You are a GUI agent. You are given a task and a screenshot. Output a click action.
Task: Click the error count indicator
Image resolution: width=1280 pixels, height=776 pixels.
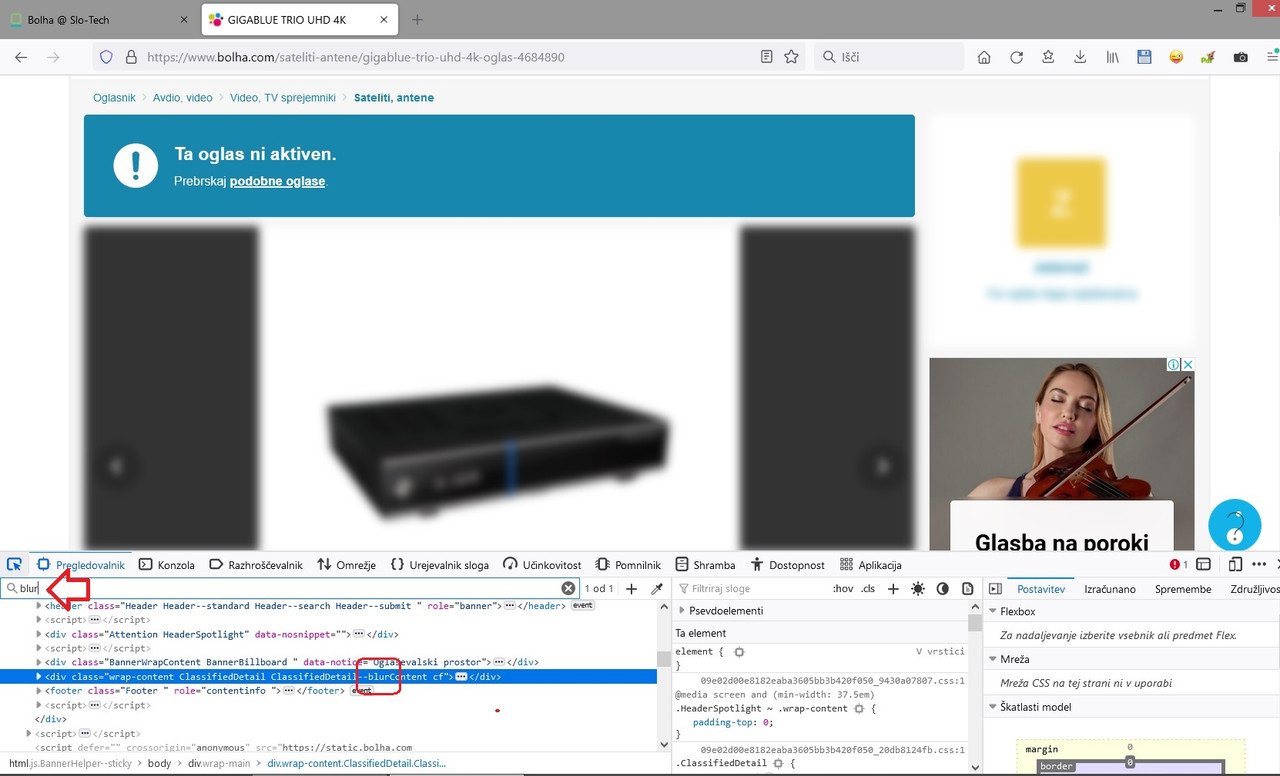click(1179, 565)
